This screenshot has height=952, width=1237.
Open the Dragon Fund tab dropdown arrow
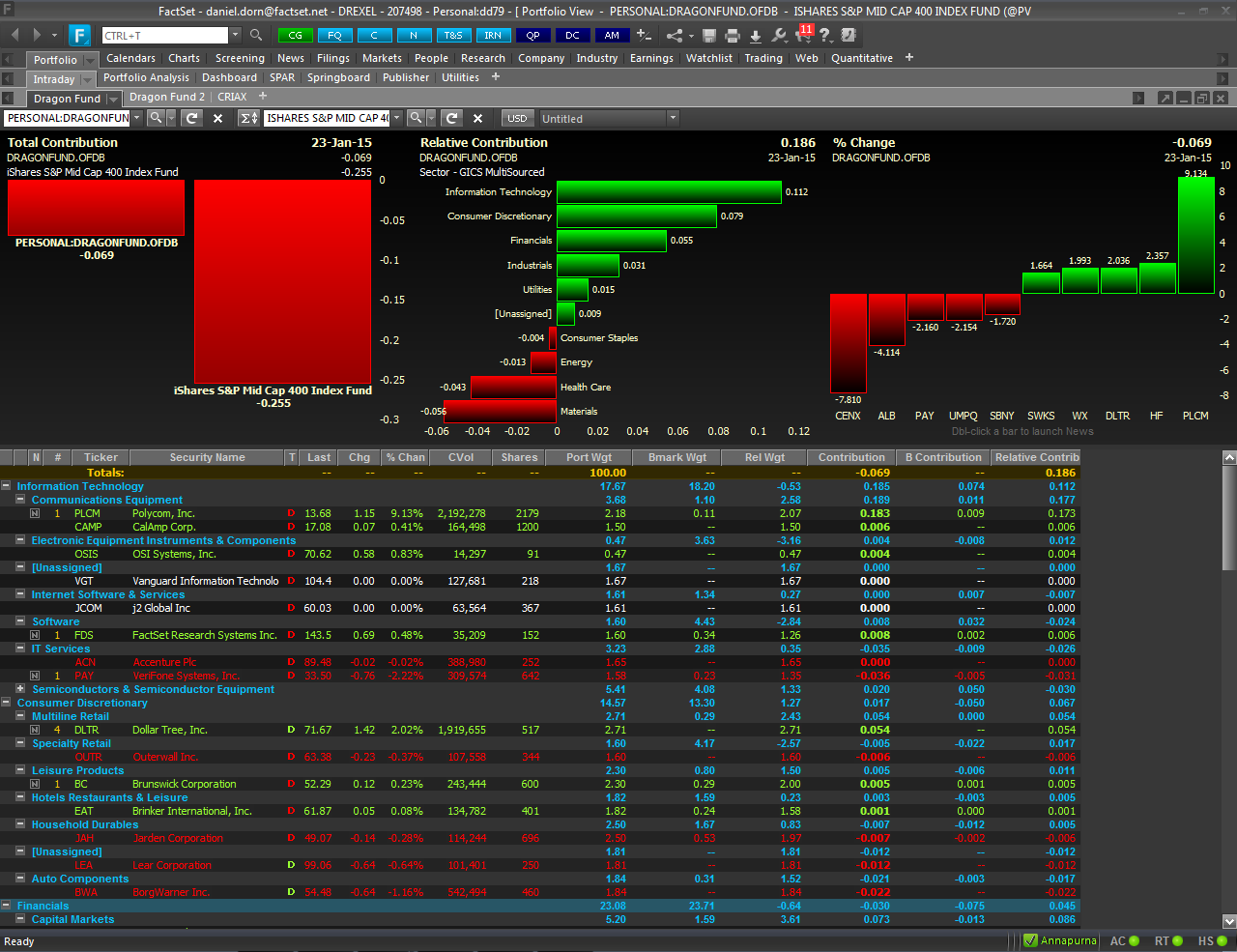(x=113, y=99)
